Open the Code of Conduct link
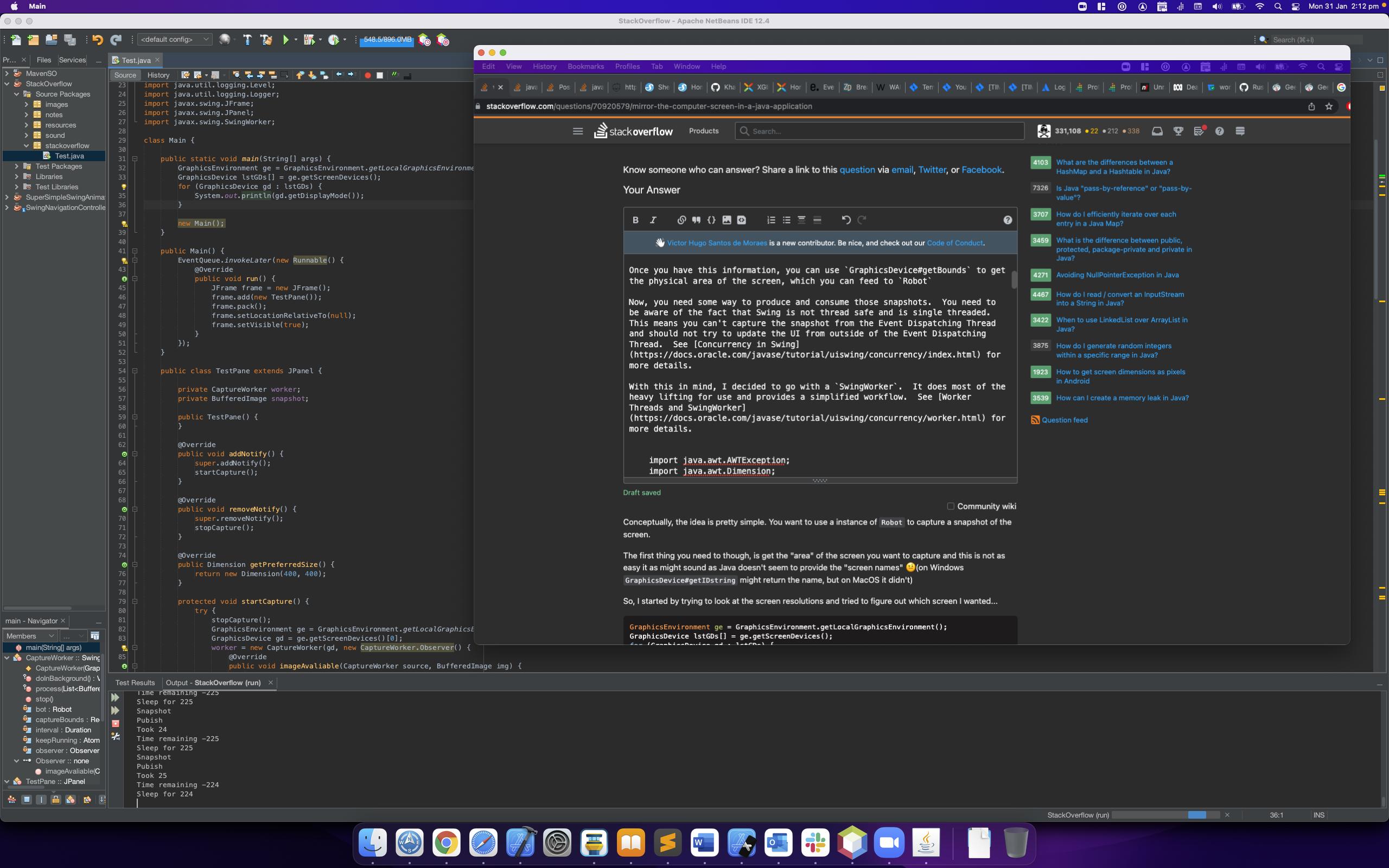Image resolution: width=1389 pixels, height=868 pixels. pyautogui.click(x=954, y=243)
